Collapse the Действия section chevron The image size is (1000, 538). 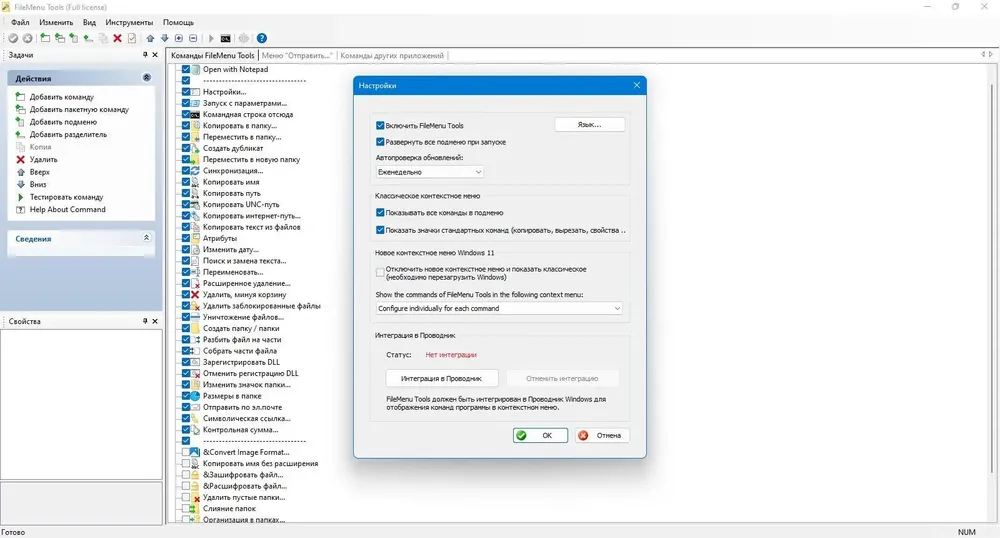pos(147,77)
